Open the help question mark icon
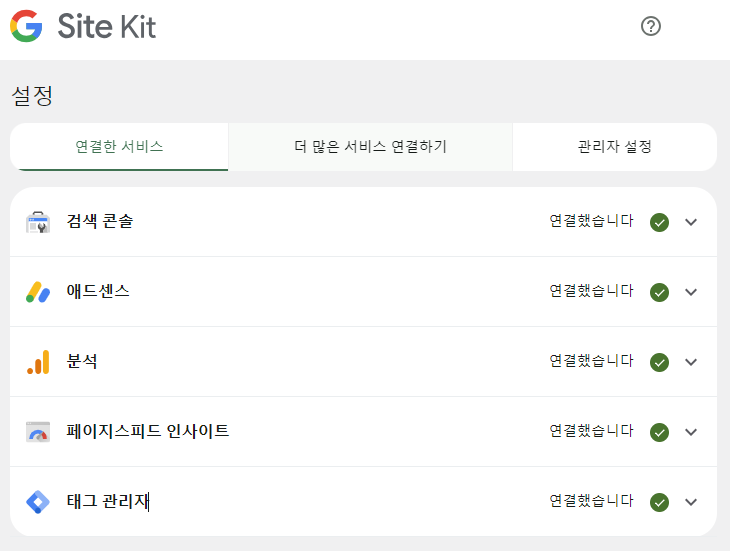The height and width of the screenshot is (551, 730). click(650, 26)
